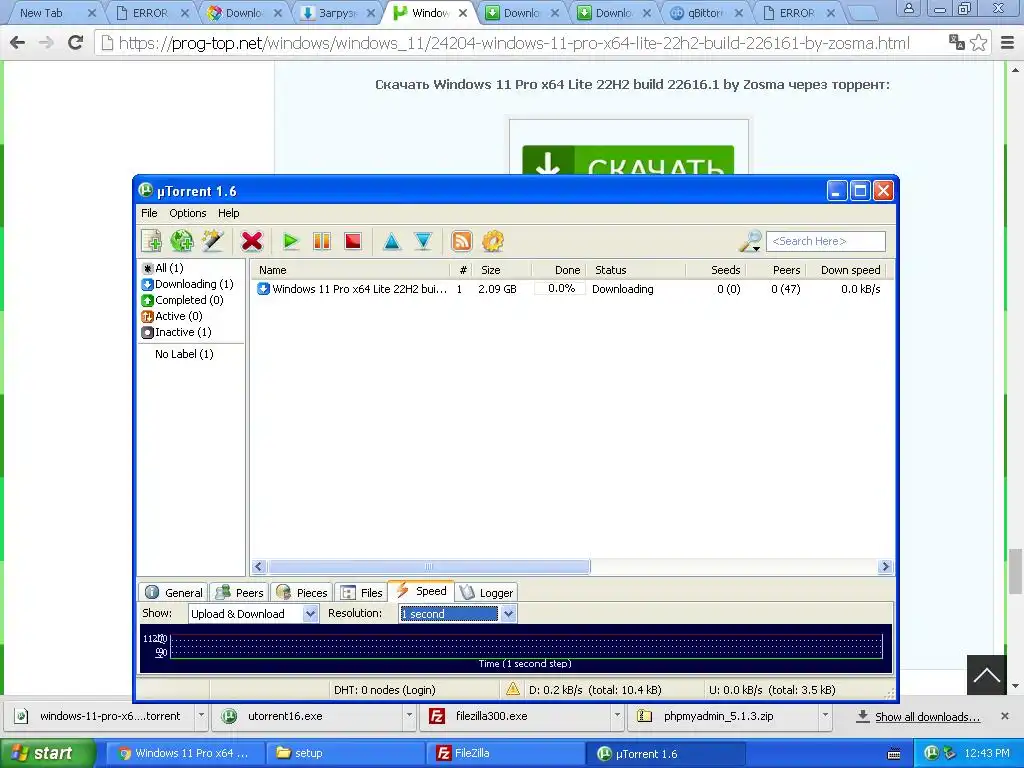This screenshot has width=1024, height=768.
Task: Click the Search Here input field
Action: tap(825, 241)
